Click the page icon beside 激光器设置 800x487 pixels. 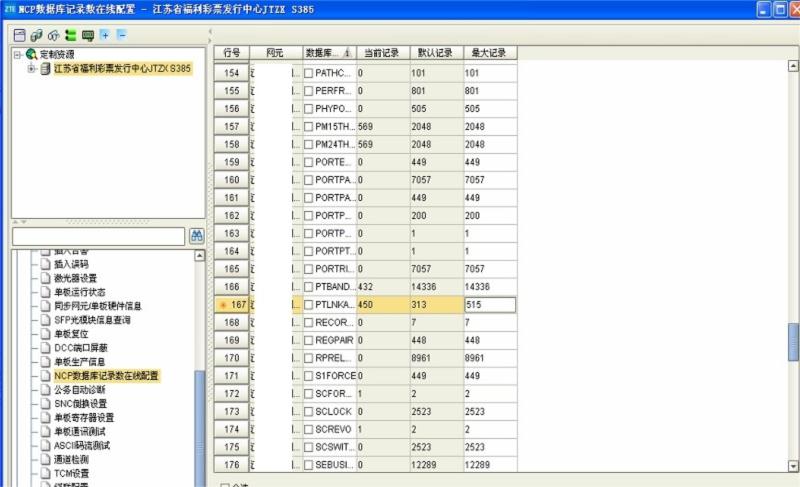coord(44,278)
